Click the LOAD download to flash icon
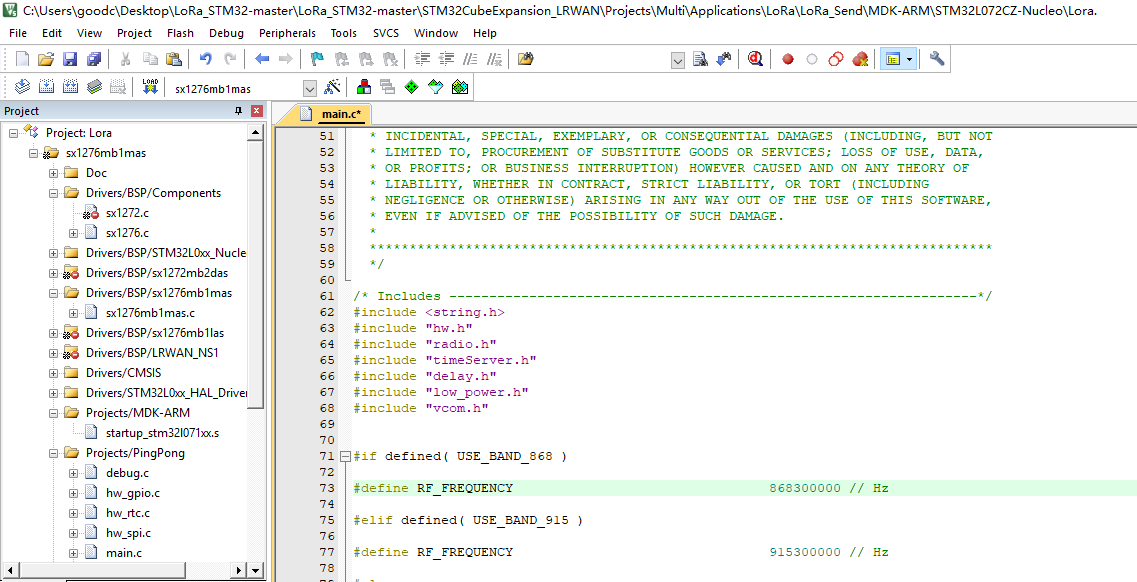Image resolution: width=1137 pixels, height=582 pixels. [150, 88]
